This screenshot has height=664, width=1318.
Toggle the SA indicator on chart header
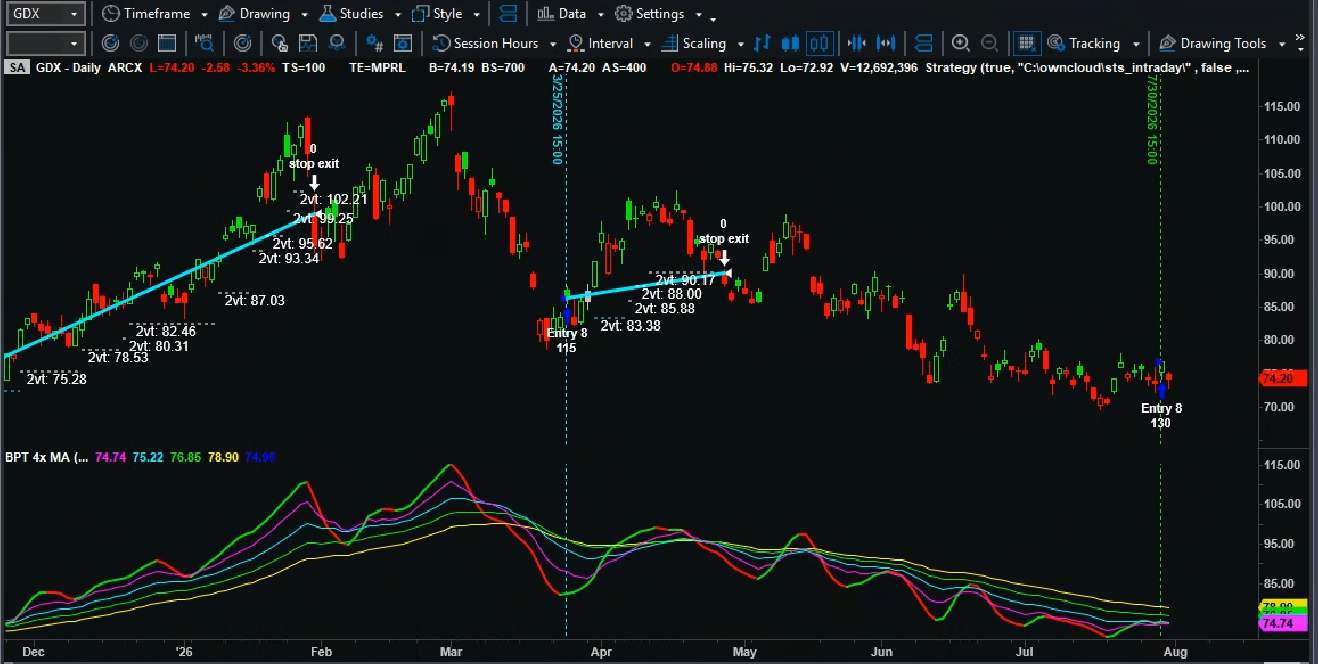click(x=17, y=67)
